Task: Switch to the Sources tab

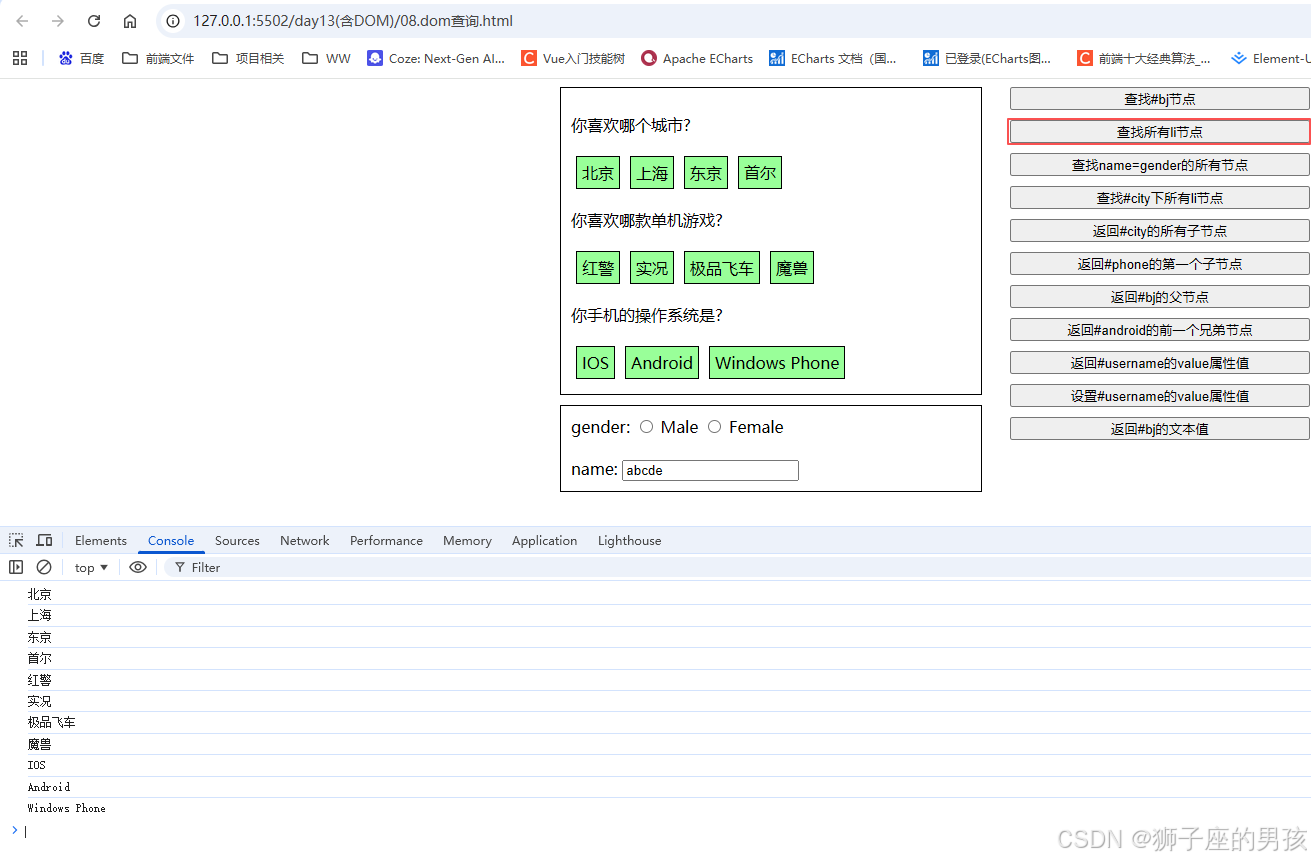Action: click(x=237, y=540)
